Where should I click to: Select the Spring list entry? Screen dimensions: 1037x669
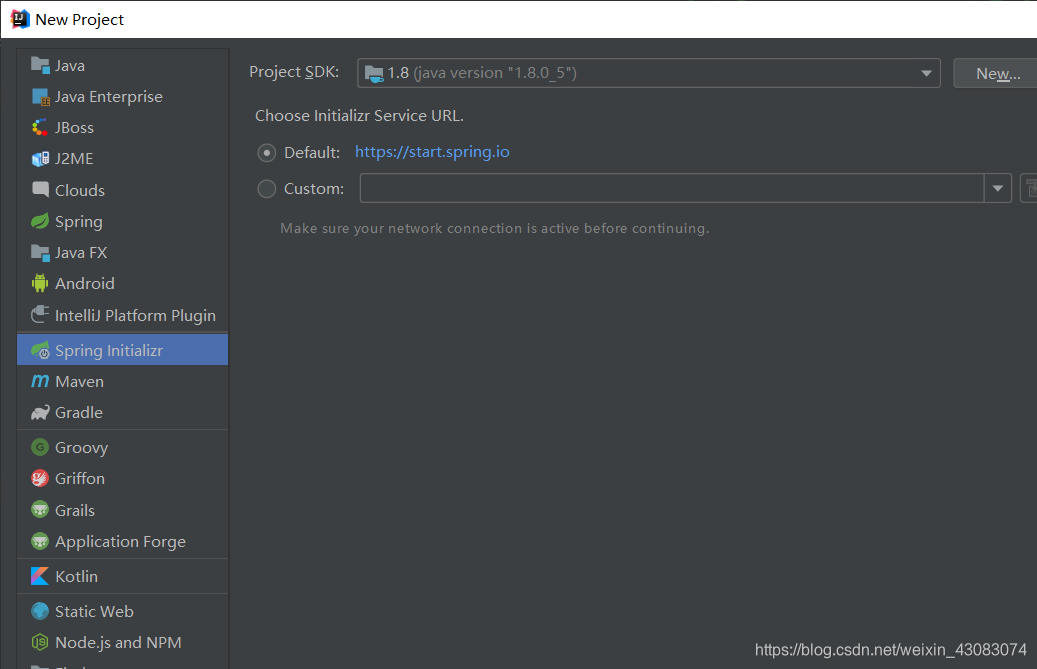coord(123,221)
